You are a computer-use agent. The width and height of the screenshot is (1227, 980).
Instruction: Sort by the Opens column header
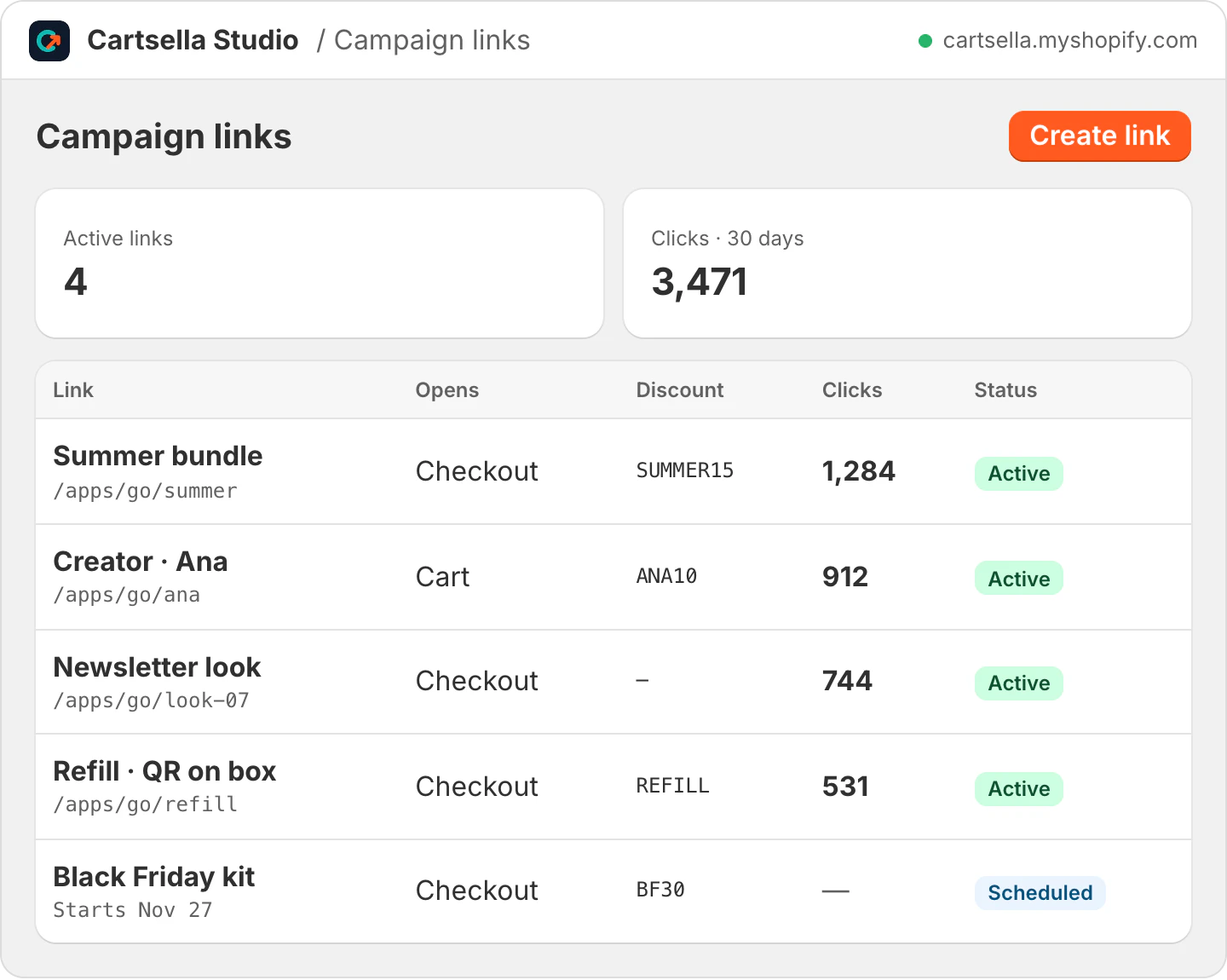tap(447, 390)
